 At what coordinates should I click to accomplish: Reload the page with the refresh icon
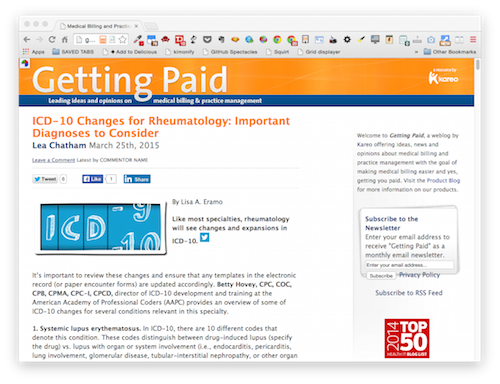52,40
